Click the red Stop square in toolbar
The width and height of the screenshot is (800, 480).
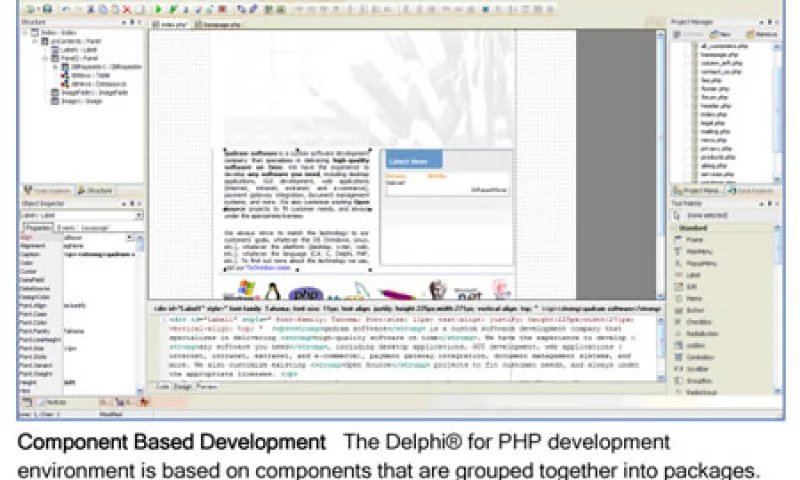coord(222,9)
